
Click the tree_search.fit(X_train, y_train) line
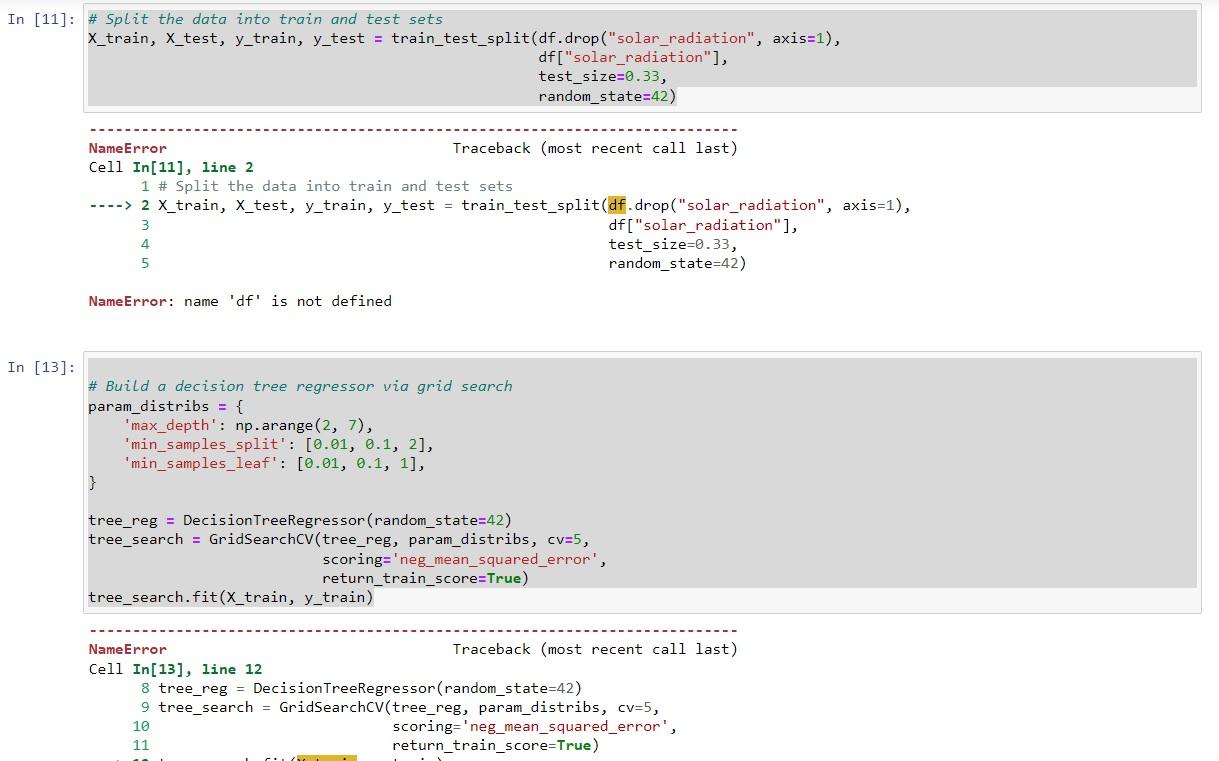[230, 597]
